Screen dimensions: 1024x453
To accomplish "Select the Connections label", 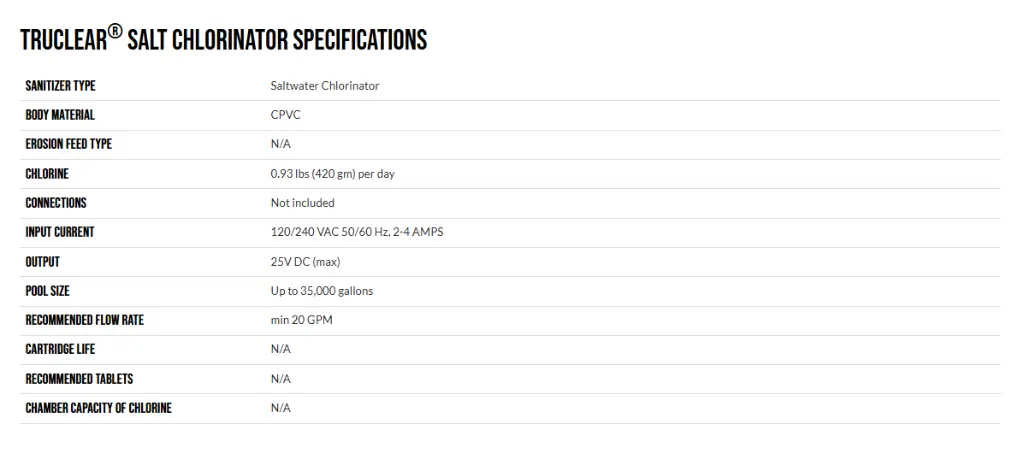I will 56,203.
